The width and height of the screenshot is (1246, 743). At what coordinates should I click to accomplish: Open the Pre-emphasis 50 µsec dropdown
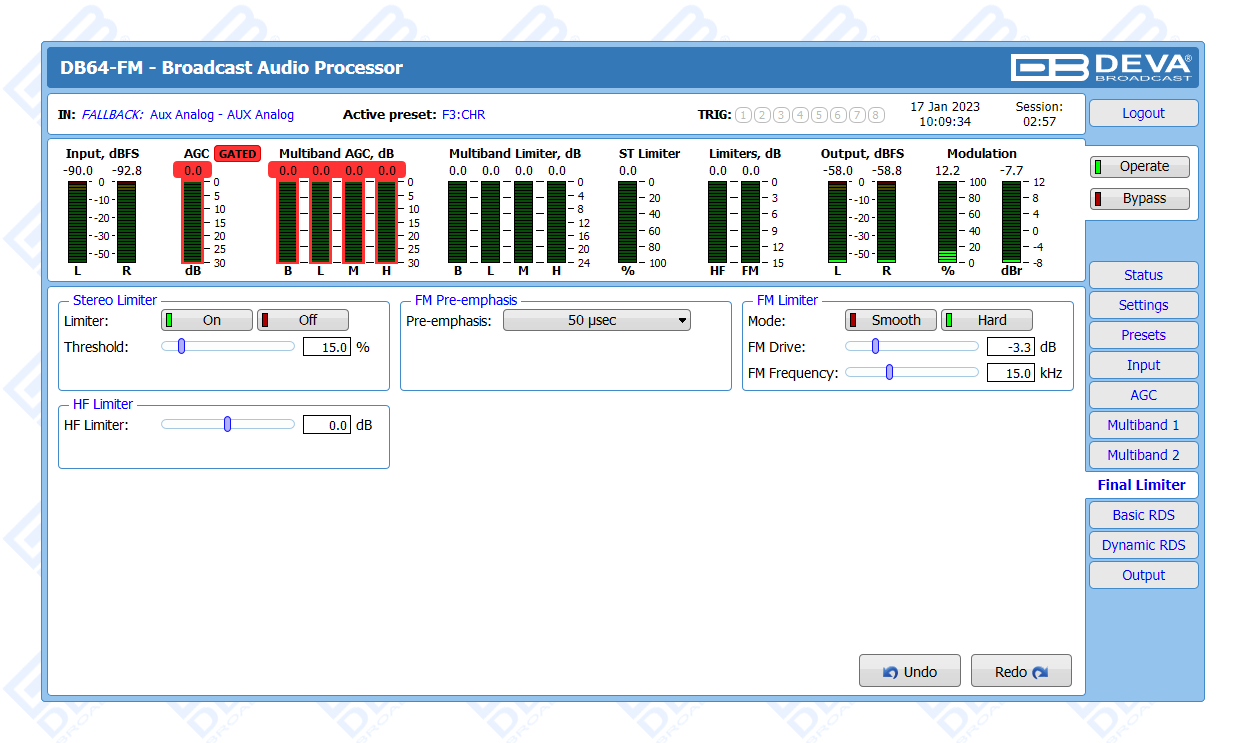tap(597, 321)
